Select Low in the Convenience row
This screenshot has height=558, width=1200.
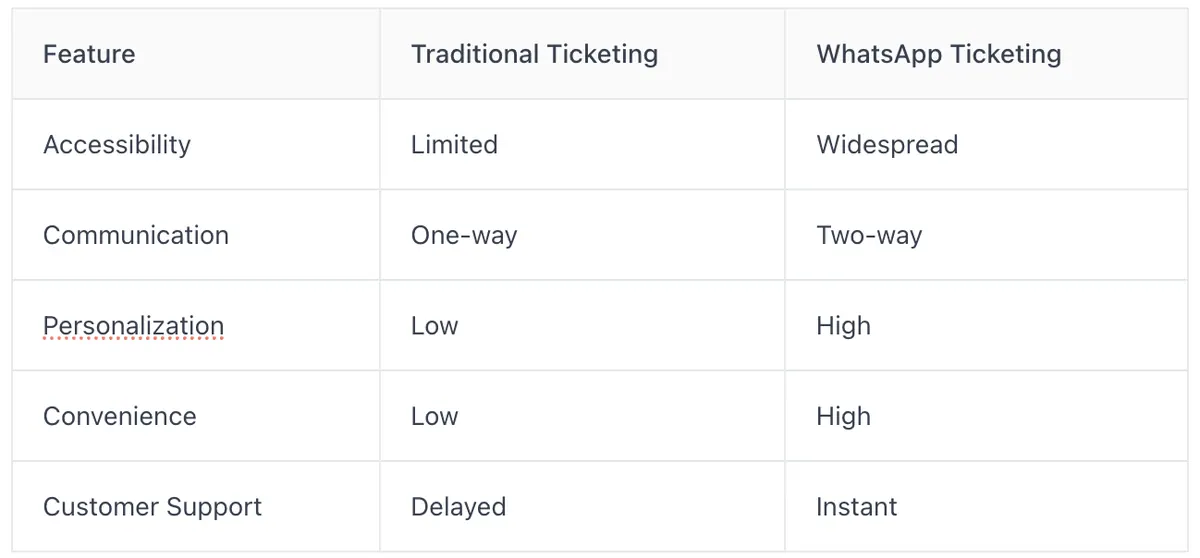434,416
